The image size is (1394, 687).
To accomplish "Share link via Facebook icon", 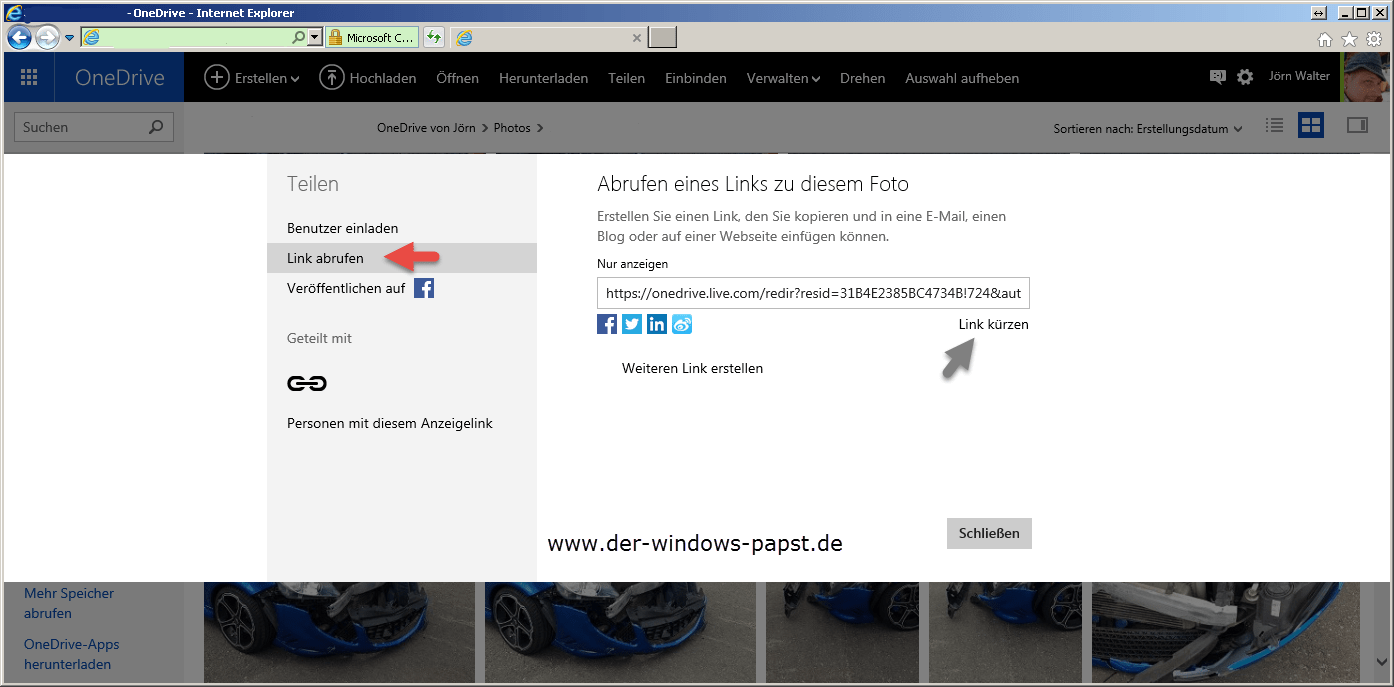I will coord(607,324).
